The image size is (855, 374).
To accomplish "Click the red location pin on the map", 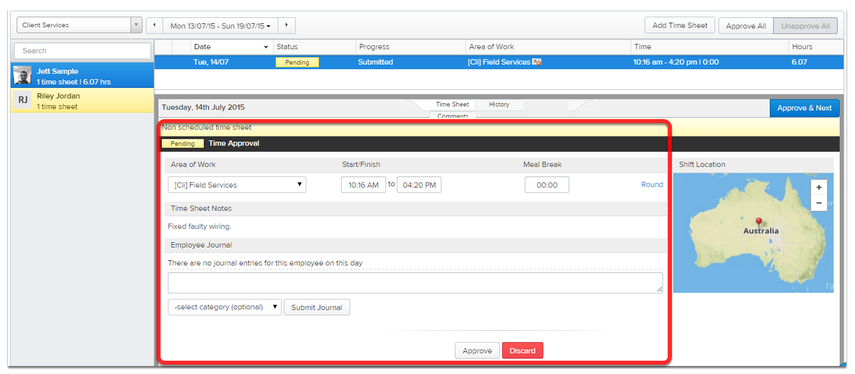I will (758, 222).
